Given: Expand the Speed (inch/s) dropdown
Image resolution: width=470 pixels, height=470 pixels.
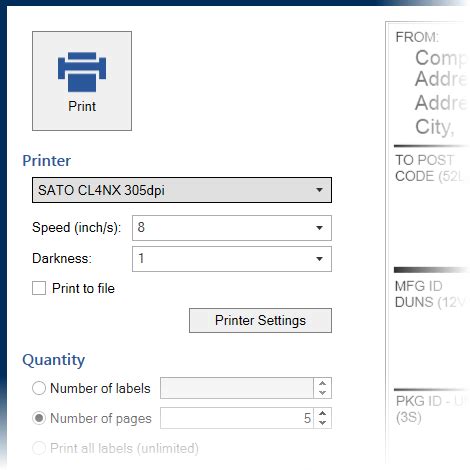Looking at the screenshot, I should pos(319,228).
